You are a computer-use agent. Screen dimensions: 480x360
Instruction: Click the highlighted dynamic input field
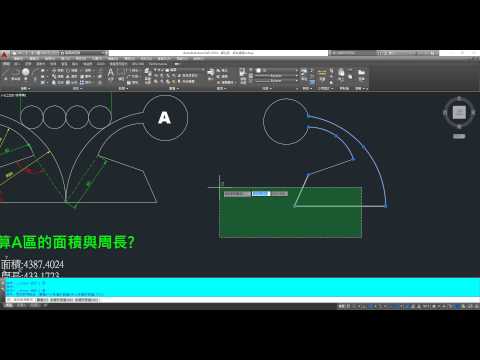261,194
